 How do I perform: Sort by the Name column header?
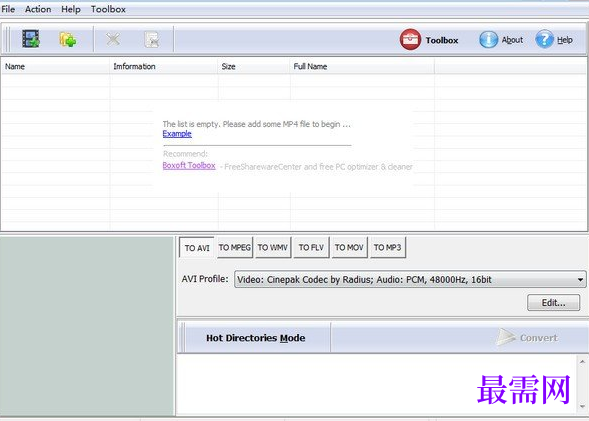[x=55, y=66]
